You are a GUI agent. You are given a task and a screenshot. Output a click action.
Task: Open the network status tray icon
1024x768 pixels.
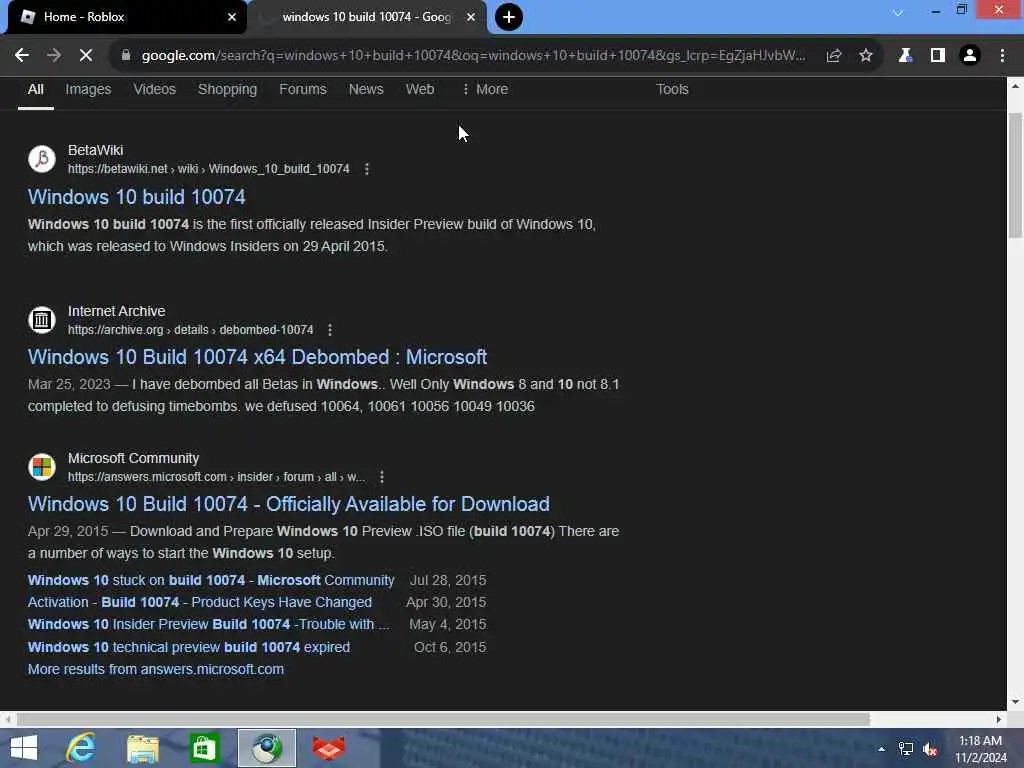click(x=906, y=749)
